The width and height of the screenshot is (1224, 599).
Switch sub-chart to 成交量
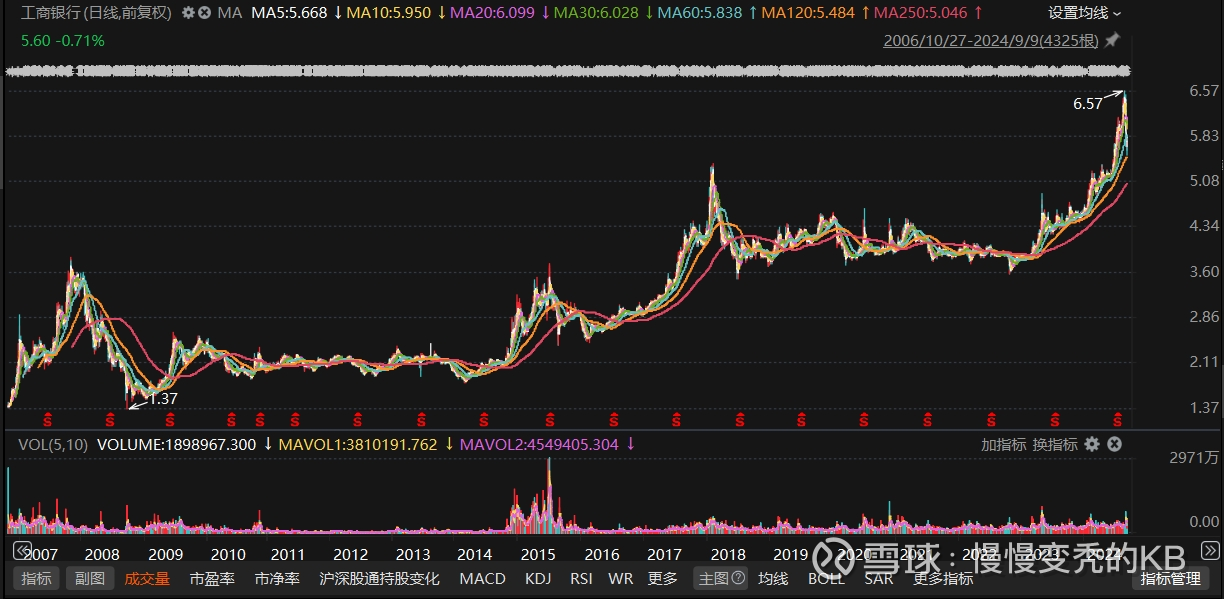(x=147, y=578)
